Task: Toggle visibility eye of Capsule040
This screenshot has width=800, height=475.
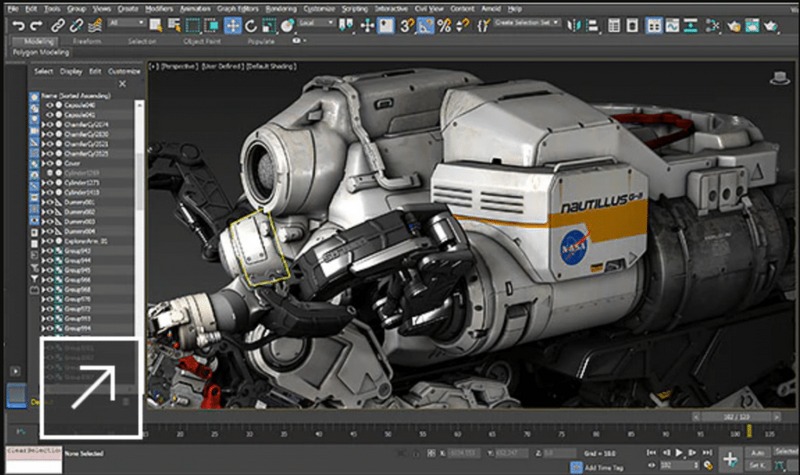Action: coord(49,105)
